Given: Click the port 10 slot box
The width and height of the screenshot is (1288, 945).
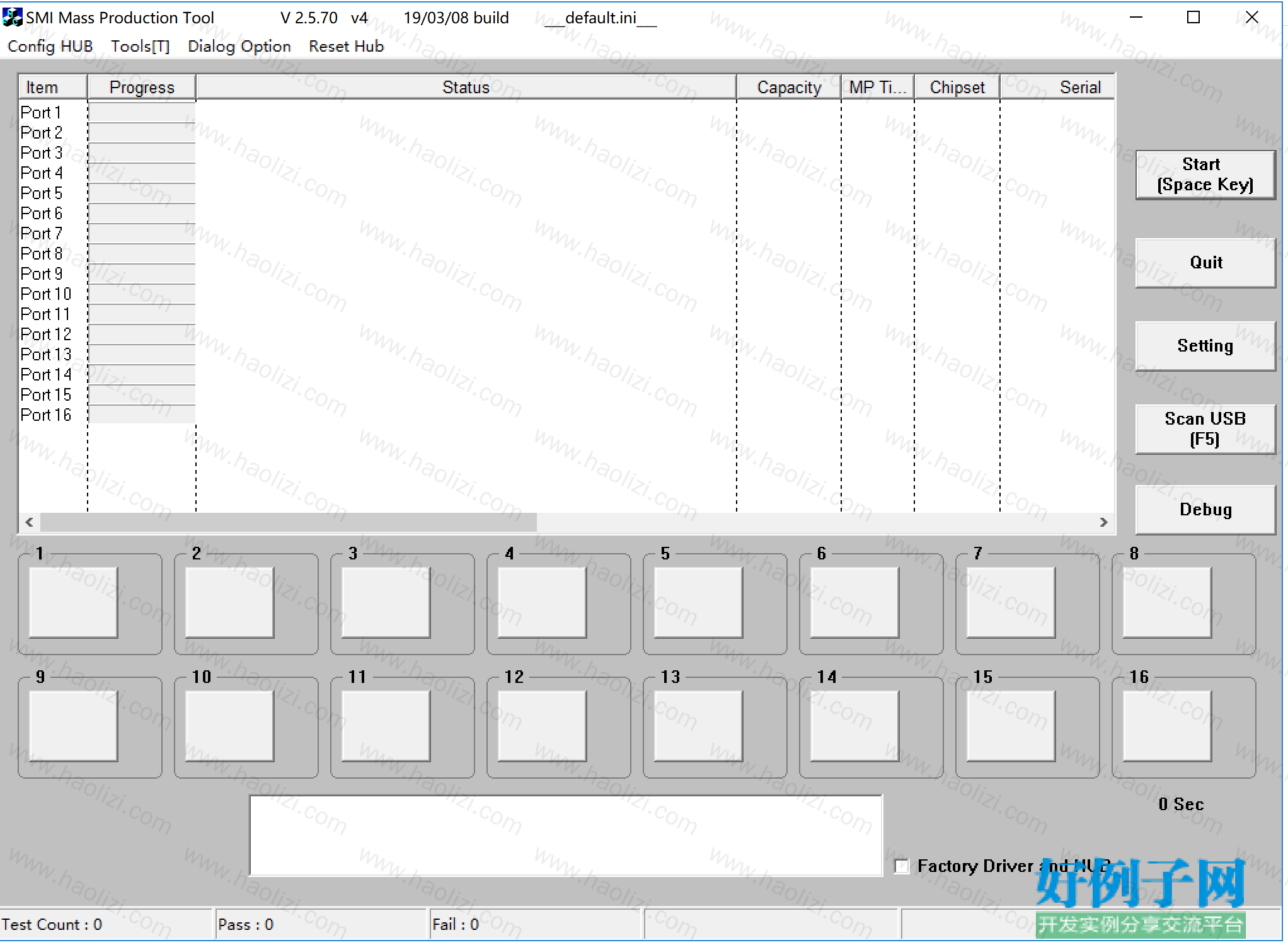Looking at the screenshot, I should (229, 726).
